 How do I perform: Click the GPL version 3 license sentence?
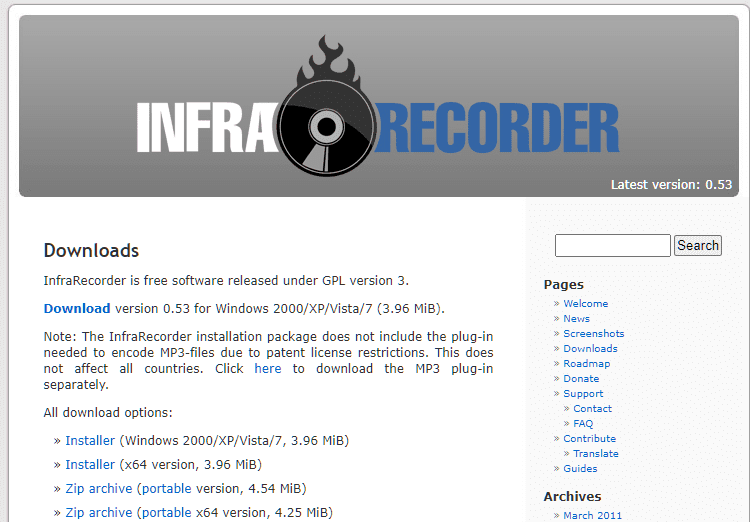(226, 280)
